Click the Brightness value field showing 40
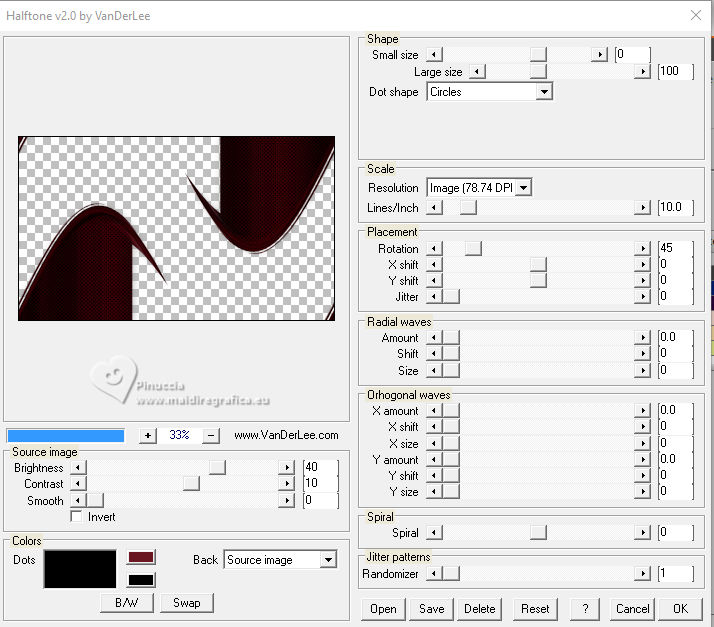The image size is (714, 627). tap(321, 467)
